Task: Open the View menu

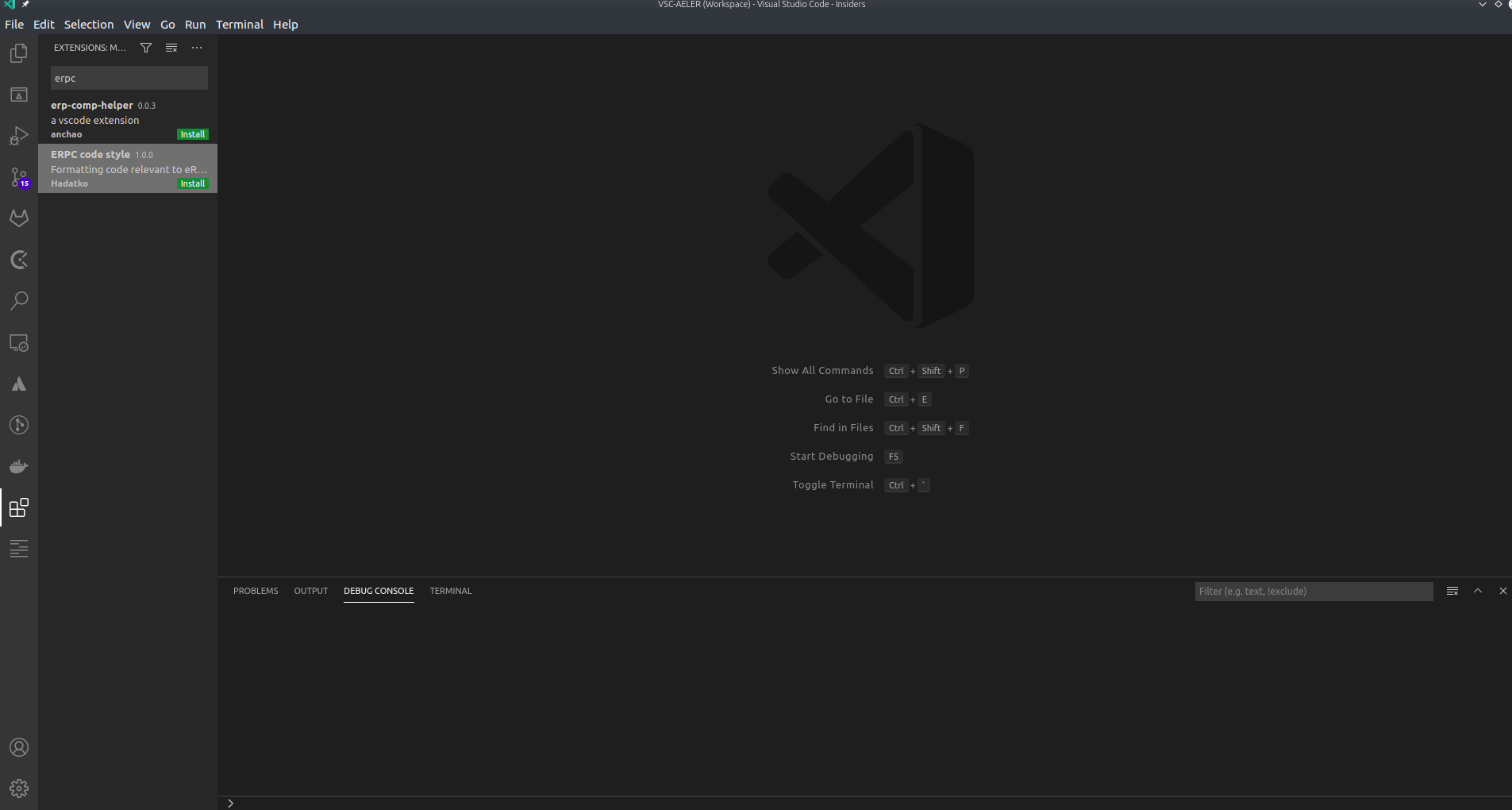Action: point(137,25)
